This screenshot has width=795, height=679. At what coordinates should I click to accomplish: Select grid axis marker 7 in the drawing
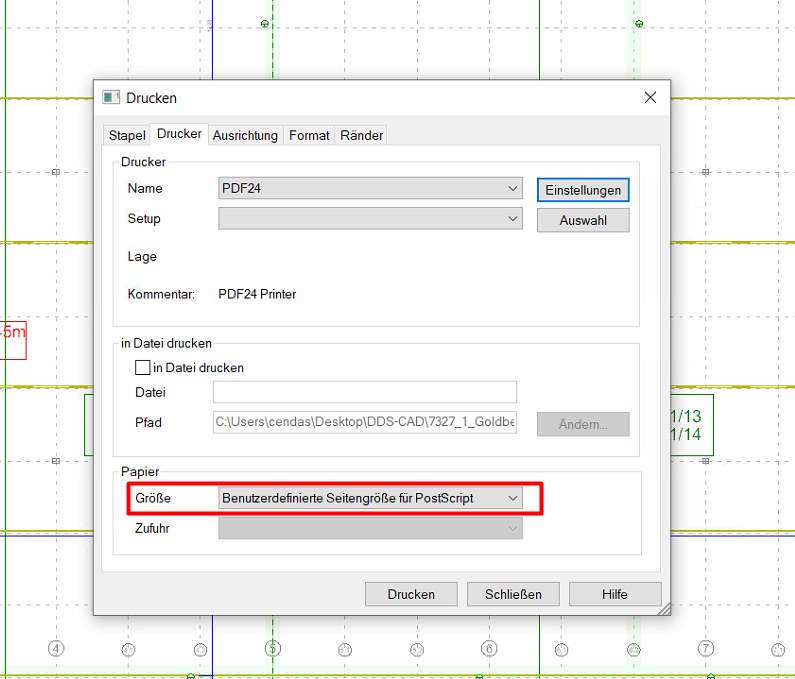coord(706,648)
